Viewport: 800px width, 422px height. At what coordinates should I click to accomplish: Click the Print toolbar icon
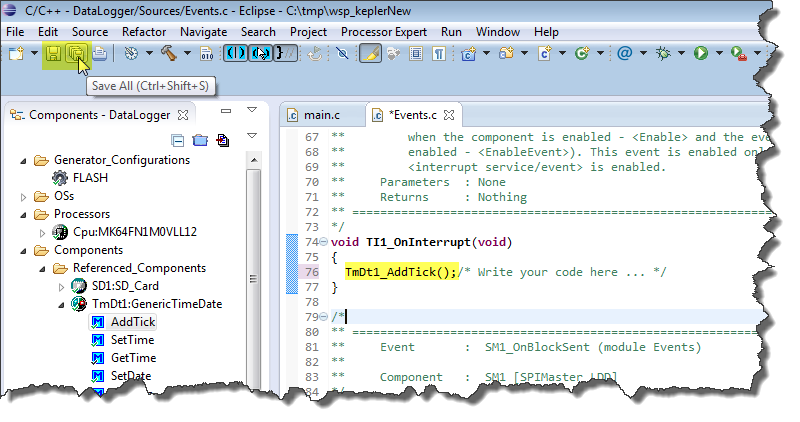click(98, 53)
